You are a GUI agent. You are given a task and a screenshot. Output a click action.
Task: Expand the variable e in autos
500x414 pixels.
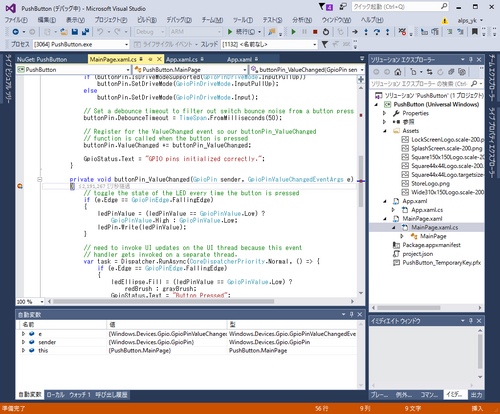23,334
